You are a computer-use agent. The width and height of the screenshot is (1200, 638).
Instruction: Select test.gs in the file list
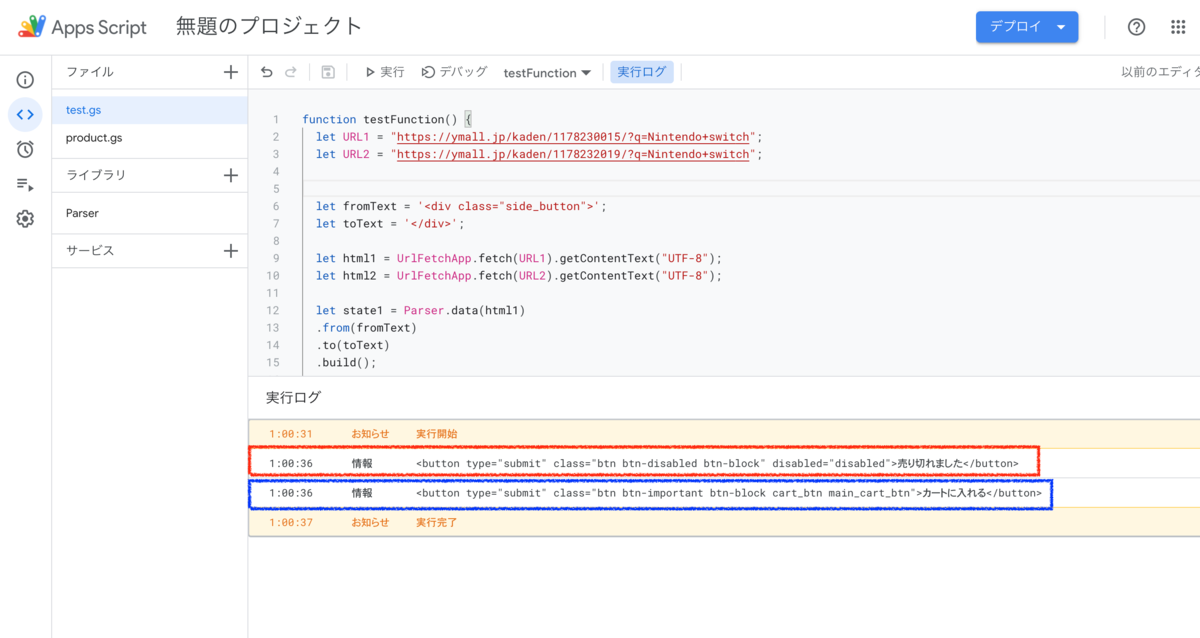coord(150,110)
